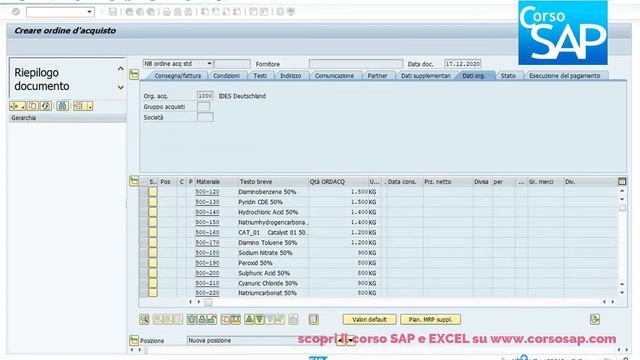
Task: Click the Customize local layout icon
Action: point(291,12)
